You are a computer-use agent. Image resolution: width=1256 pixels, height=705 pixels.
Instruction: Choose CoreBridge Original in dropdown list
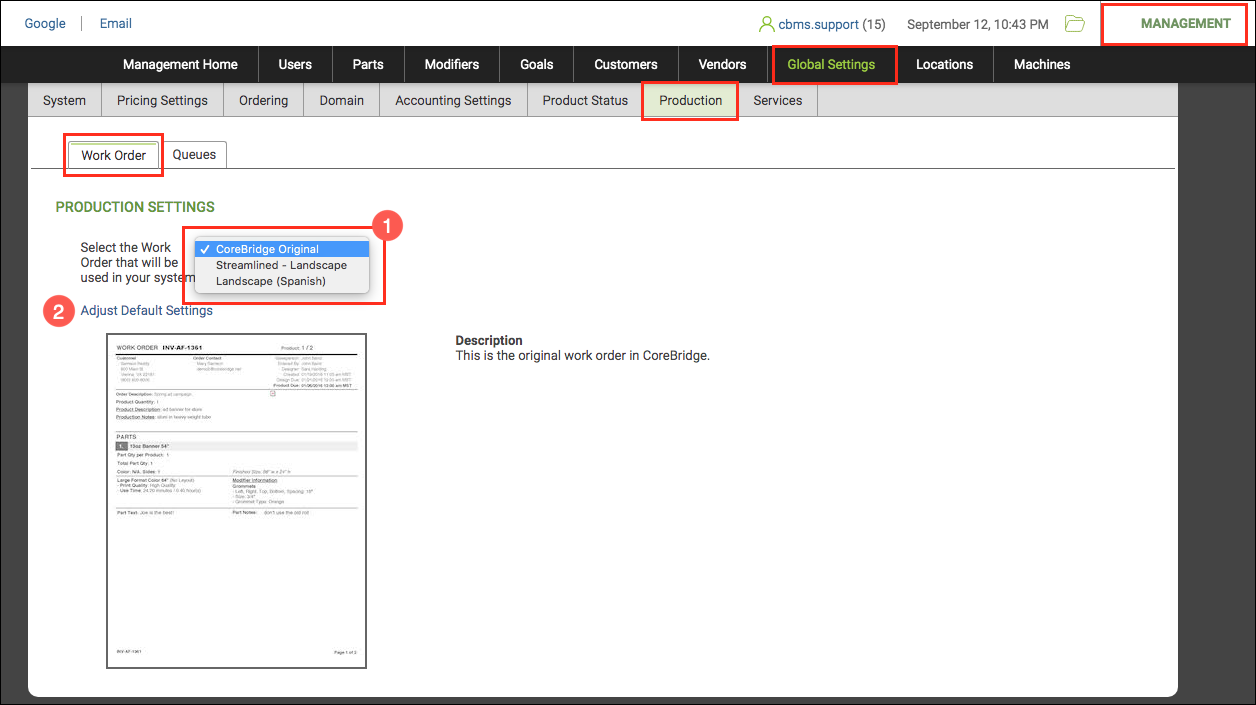click(283, 249)
